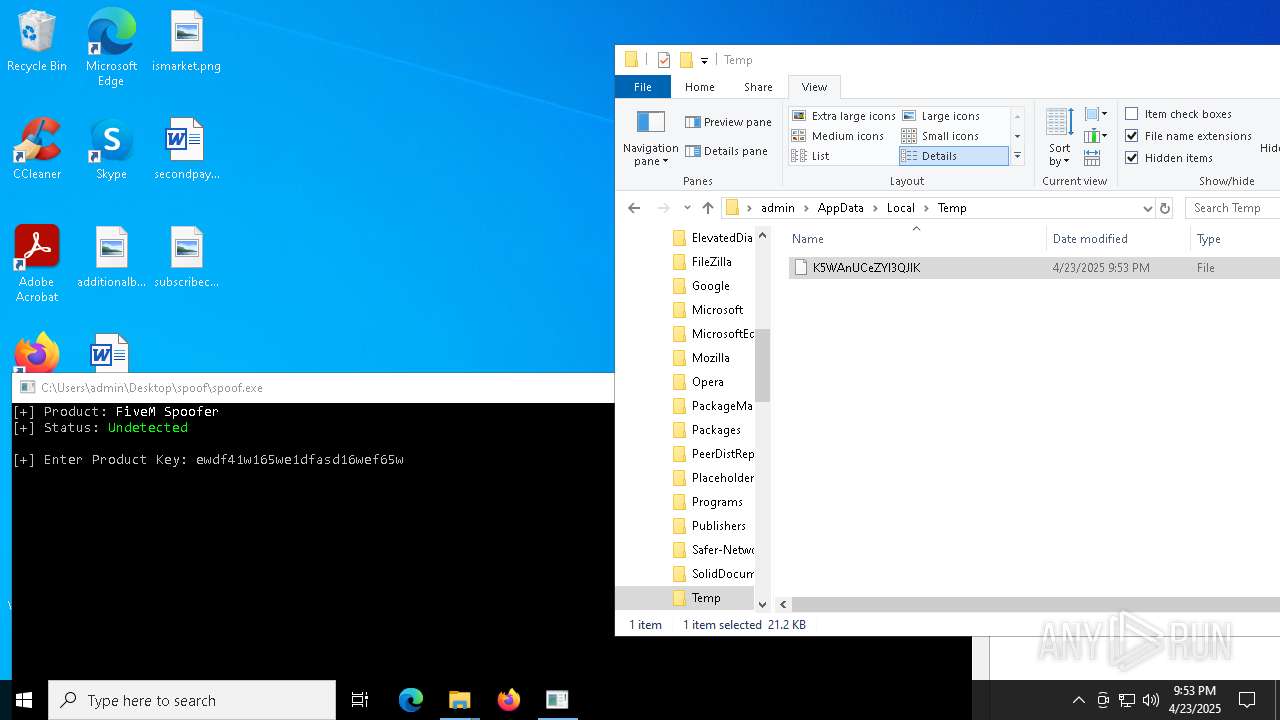Choose Extra large icons layout
Screen dimensions: 1280x720
pos(844,116)
